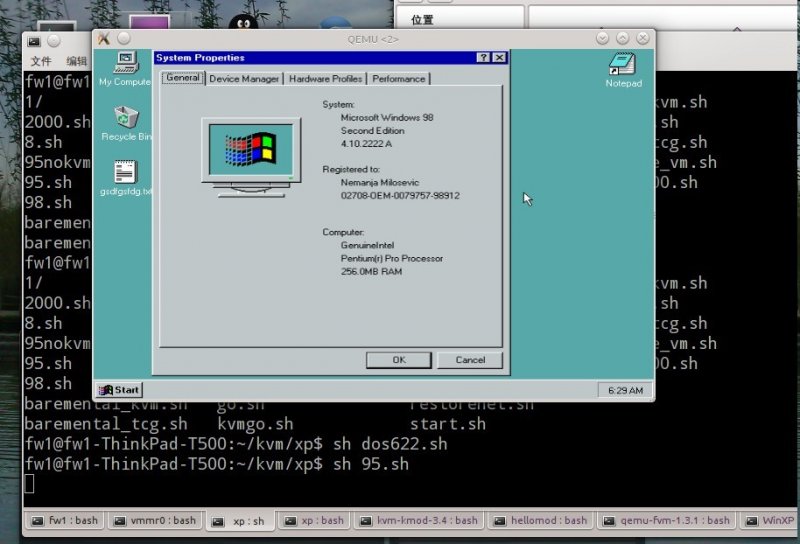
Task: Switch to the 'hellomod : bash' tab
Action: pyautogui.click(x=541, y=521)
